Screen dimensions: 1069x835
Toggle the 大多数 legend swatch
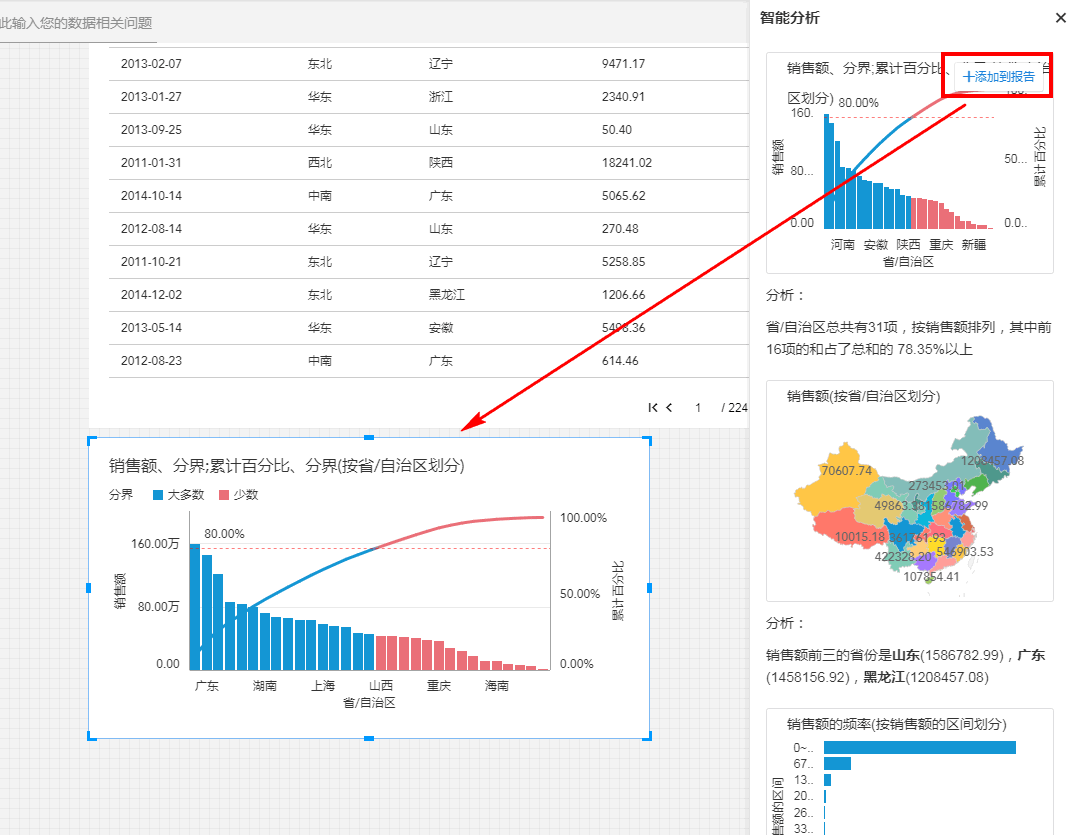click(158, 494)
